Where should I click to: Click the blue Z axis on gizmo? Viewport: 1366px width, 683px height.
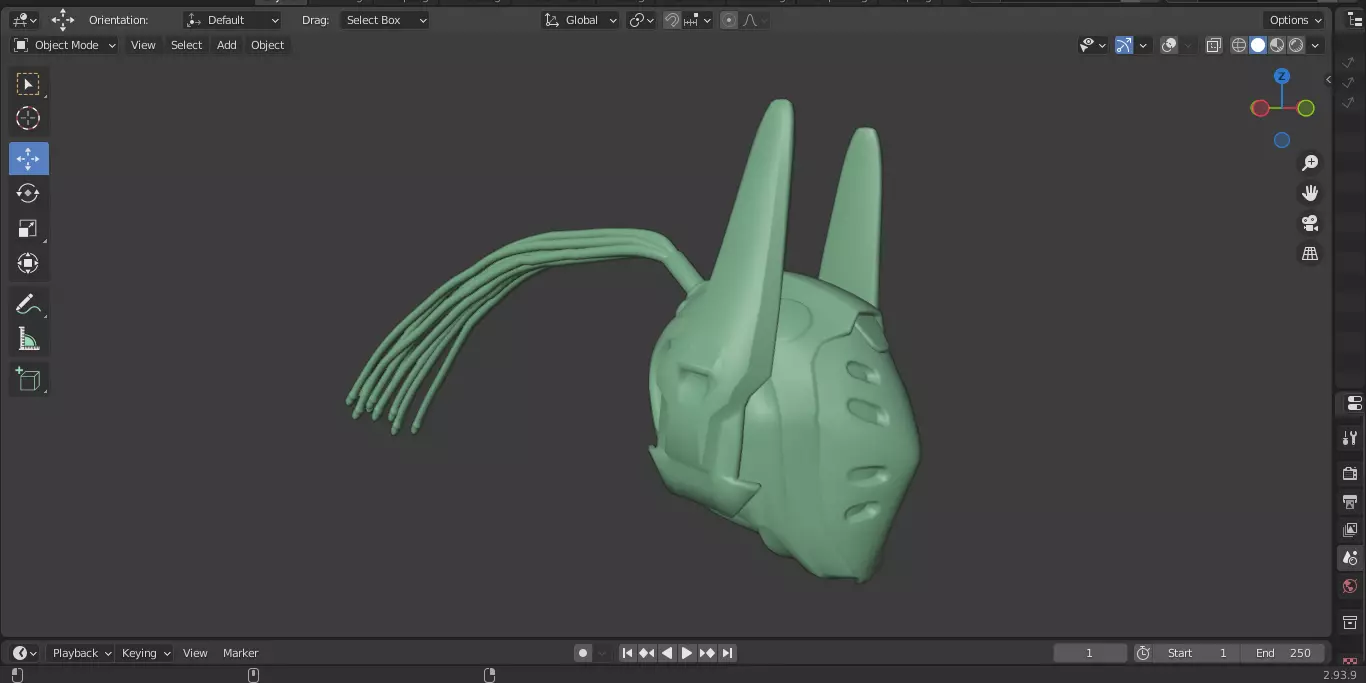1282,76
